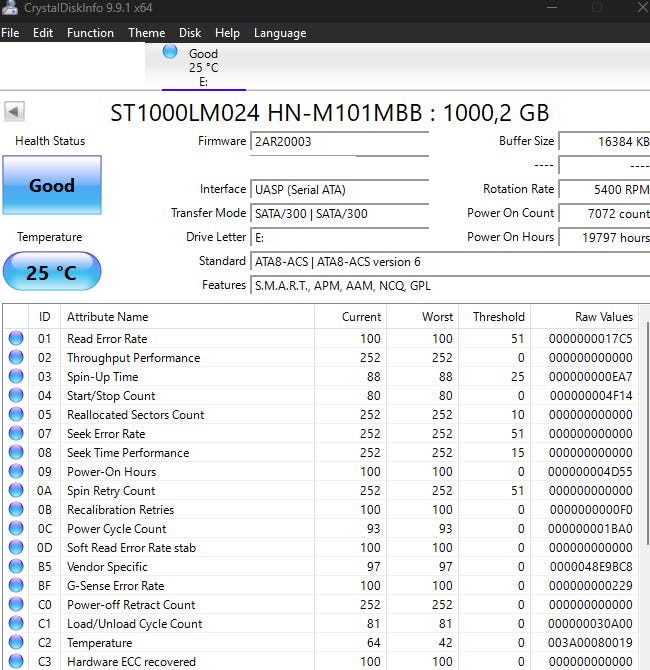650x670 pixels.
Task: Click the disk model title ST1000LM024
Action: point(329,113)
